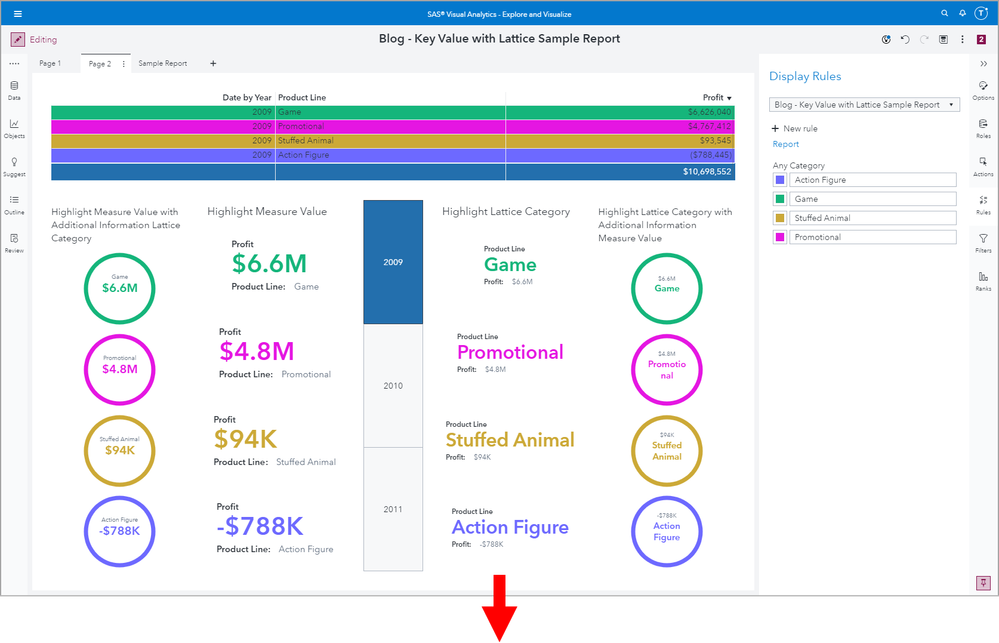Open the Objects pane icon
Screen dimensions: 999x643
(14, 124)
